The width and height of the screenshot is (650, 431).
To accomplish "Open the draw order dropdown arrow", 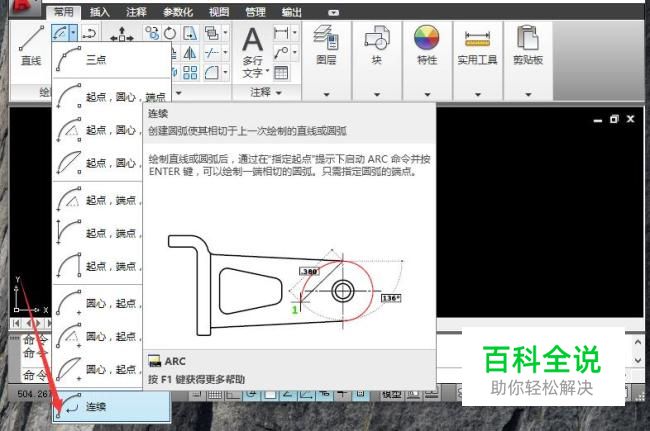I will 226,33.
